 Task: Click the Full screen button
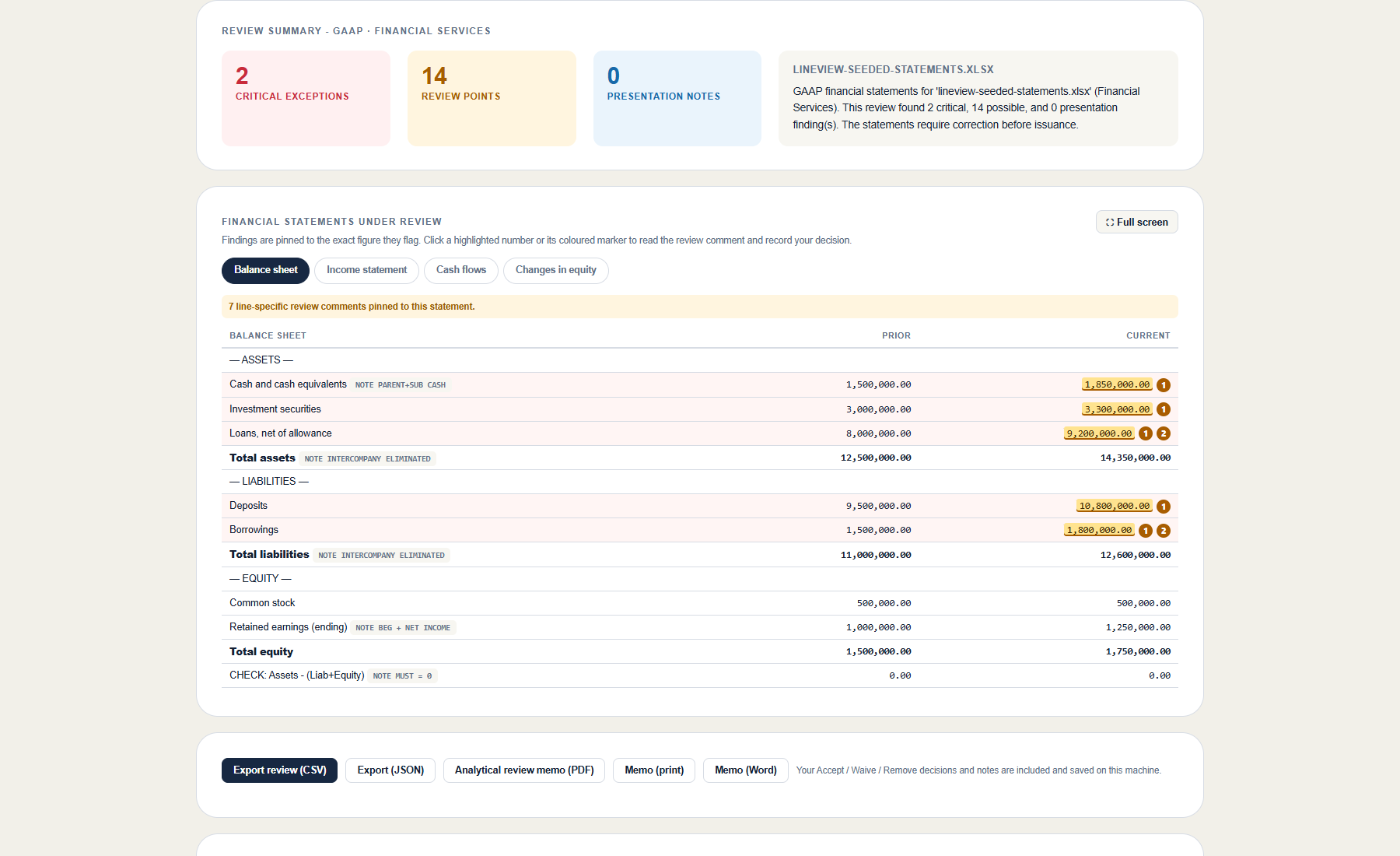(x=1137, y=222)
